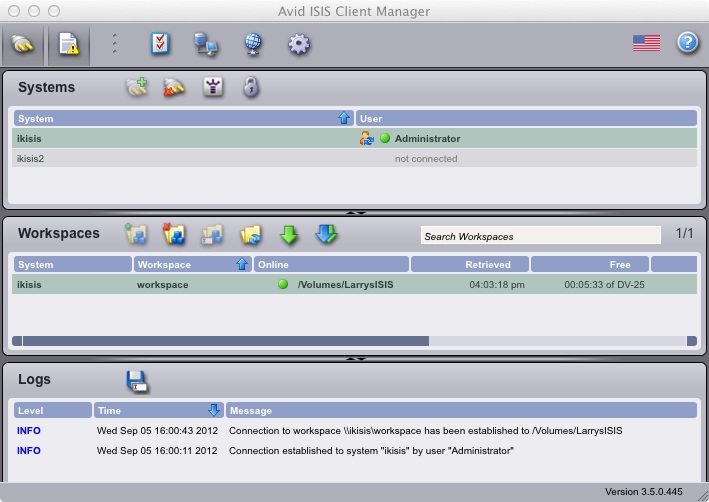Click the green online dot for /Volumes/LarrysISIS
Screen dimensions: 709x502
(x=283, y=284)
